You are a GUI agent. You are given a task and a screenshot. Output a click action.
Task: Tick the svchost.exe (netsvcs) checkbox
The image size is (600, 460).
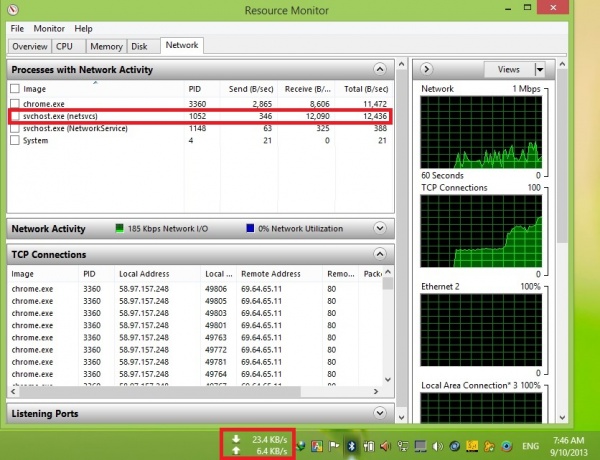(x=15, y=116)
